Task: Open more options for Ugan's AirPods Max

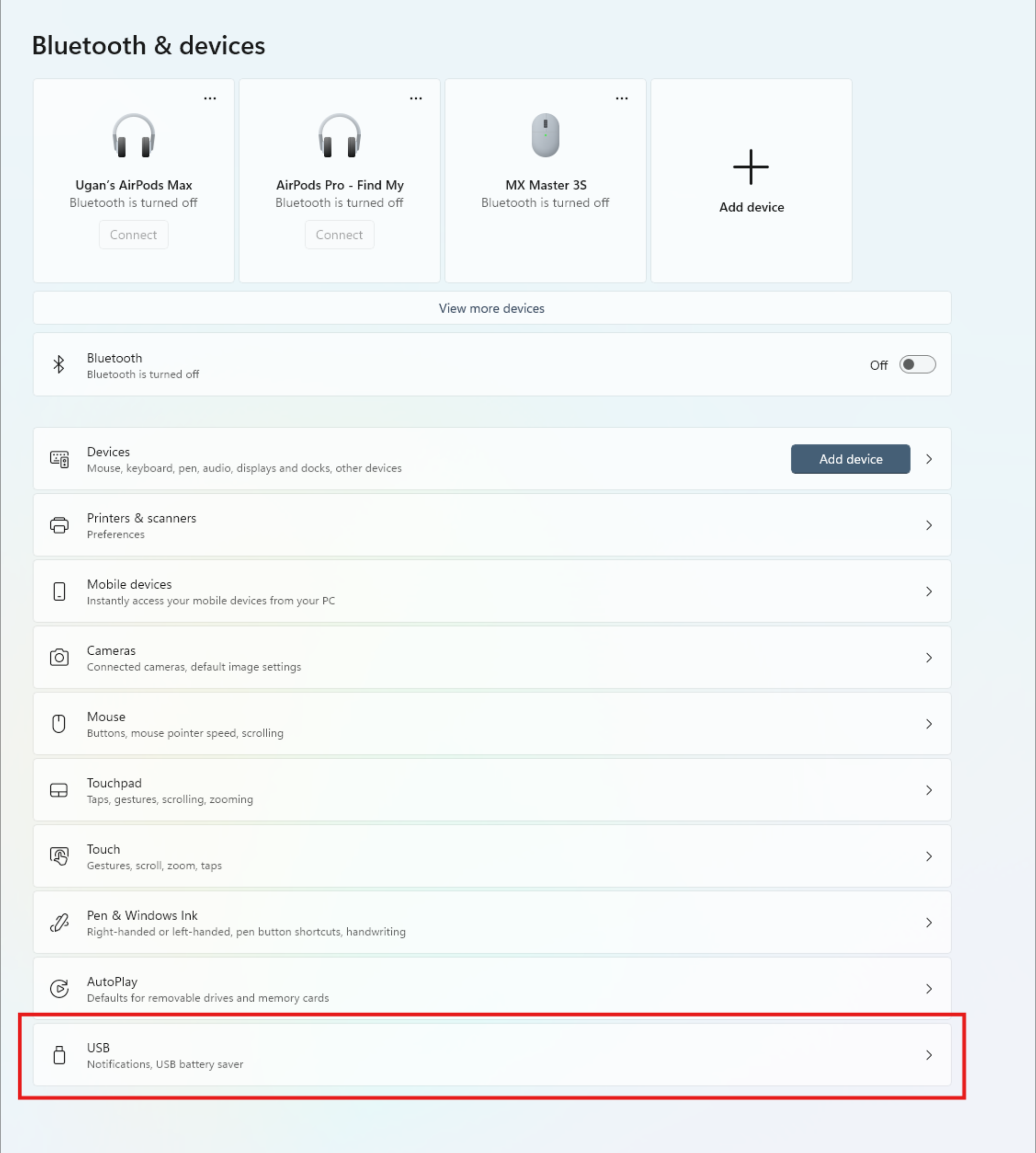Action: (210, 99)
